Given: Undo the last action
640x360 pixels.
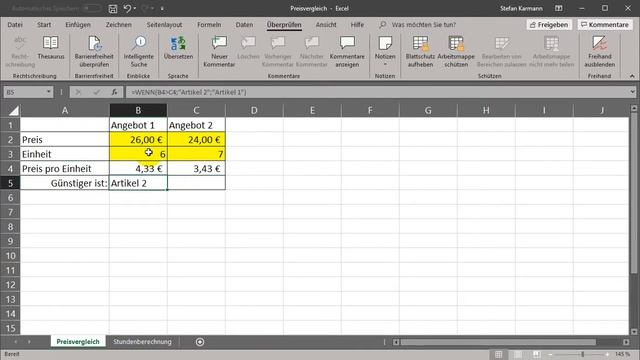Looking at the screenshot, I should pos(127,9).
